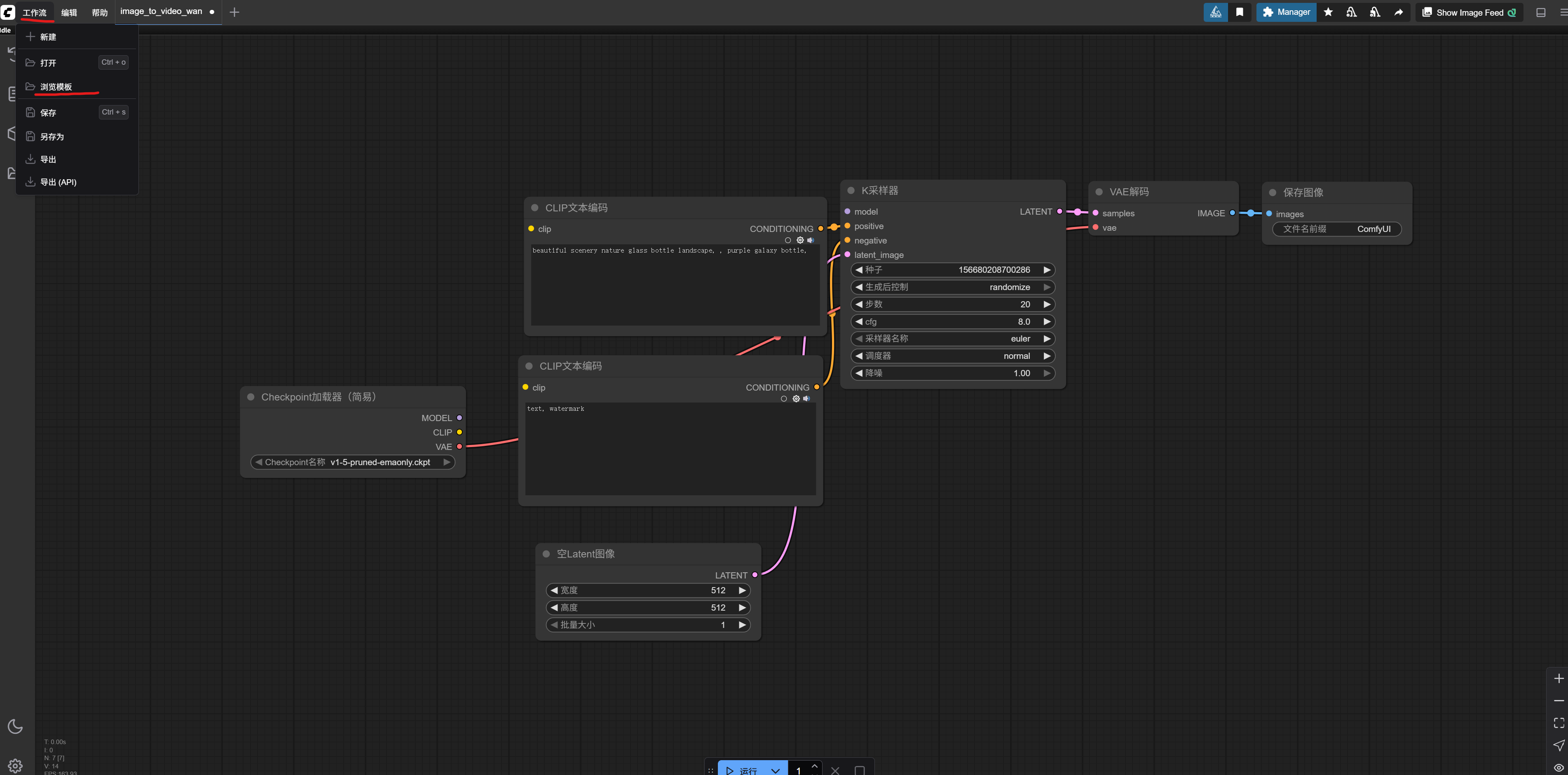Click fit view icon on canvas controls

[1558, 723]
